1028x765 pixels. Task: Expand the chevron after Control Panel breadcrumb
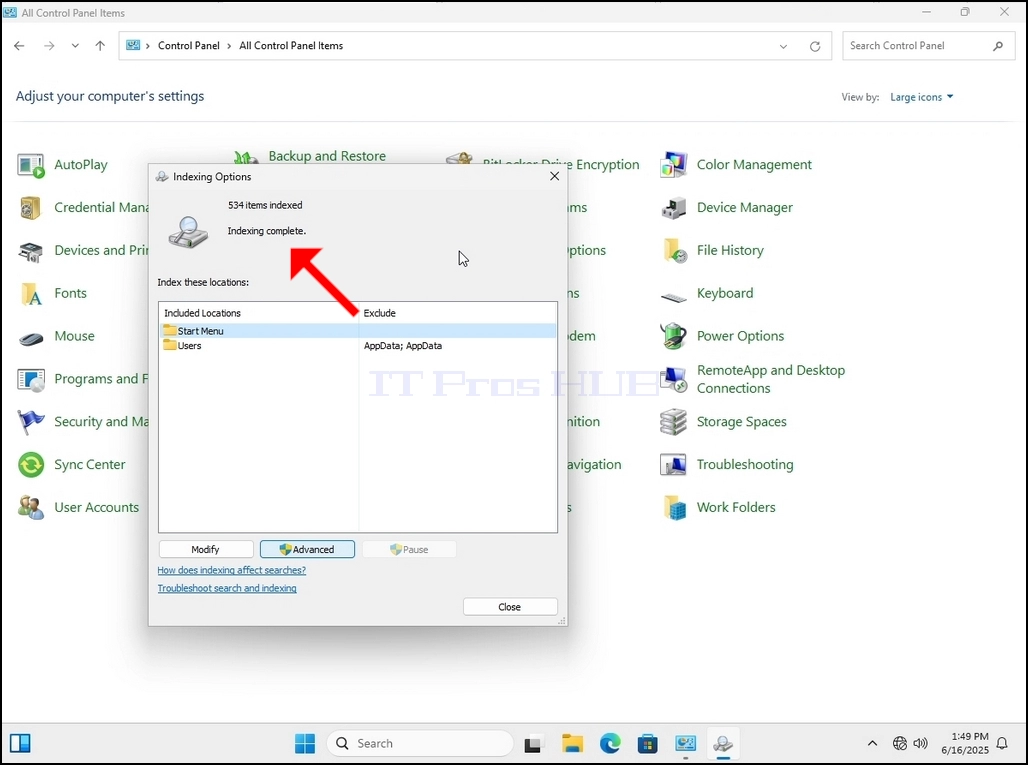[x=229, y=46]
